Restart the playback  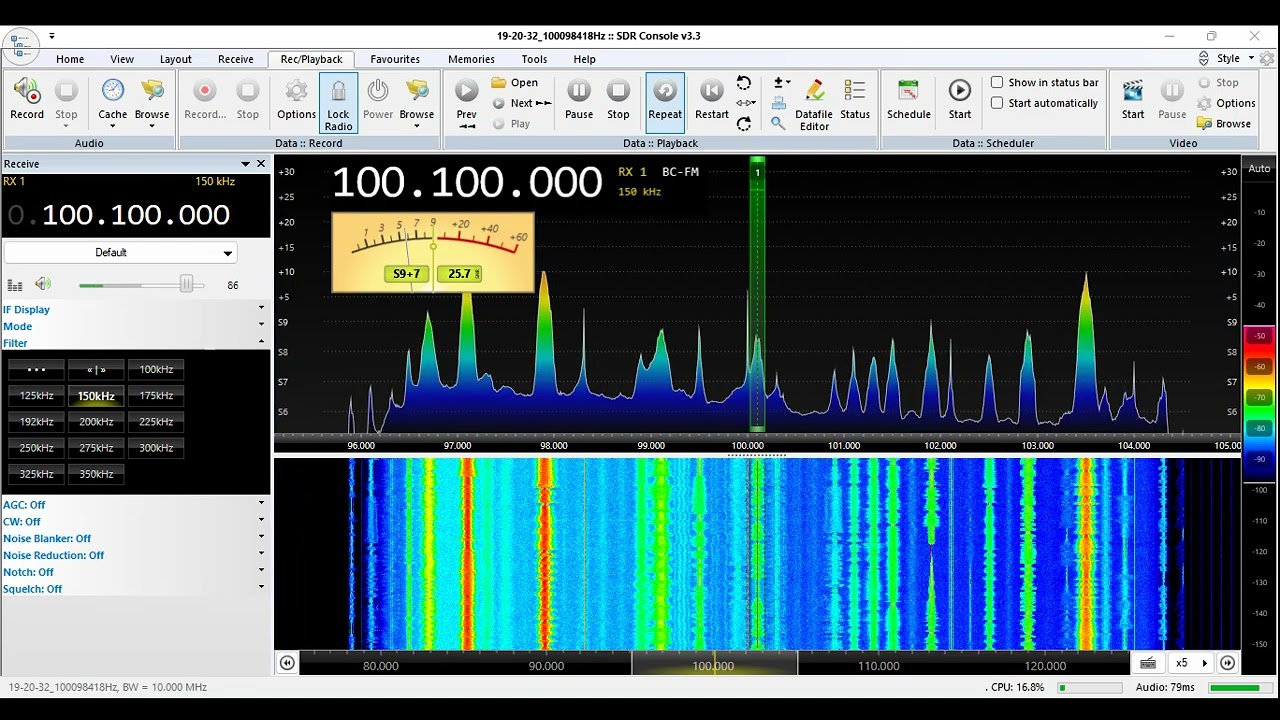(711, 99)
